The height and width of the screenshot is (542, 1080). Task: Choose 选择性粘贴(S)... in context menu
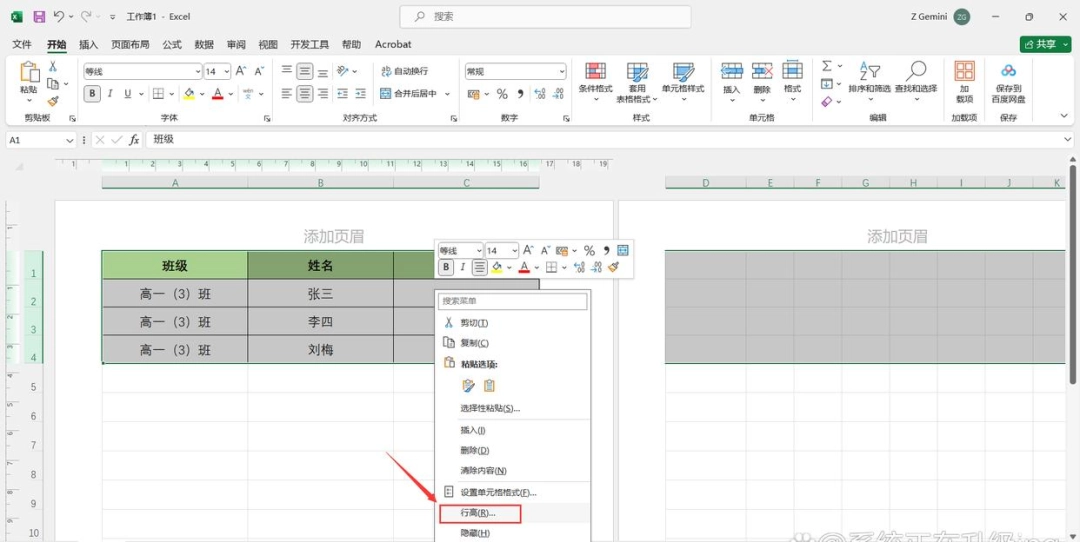[513, 408]
